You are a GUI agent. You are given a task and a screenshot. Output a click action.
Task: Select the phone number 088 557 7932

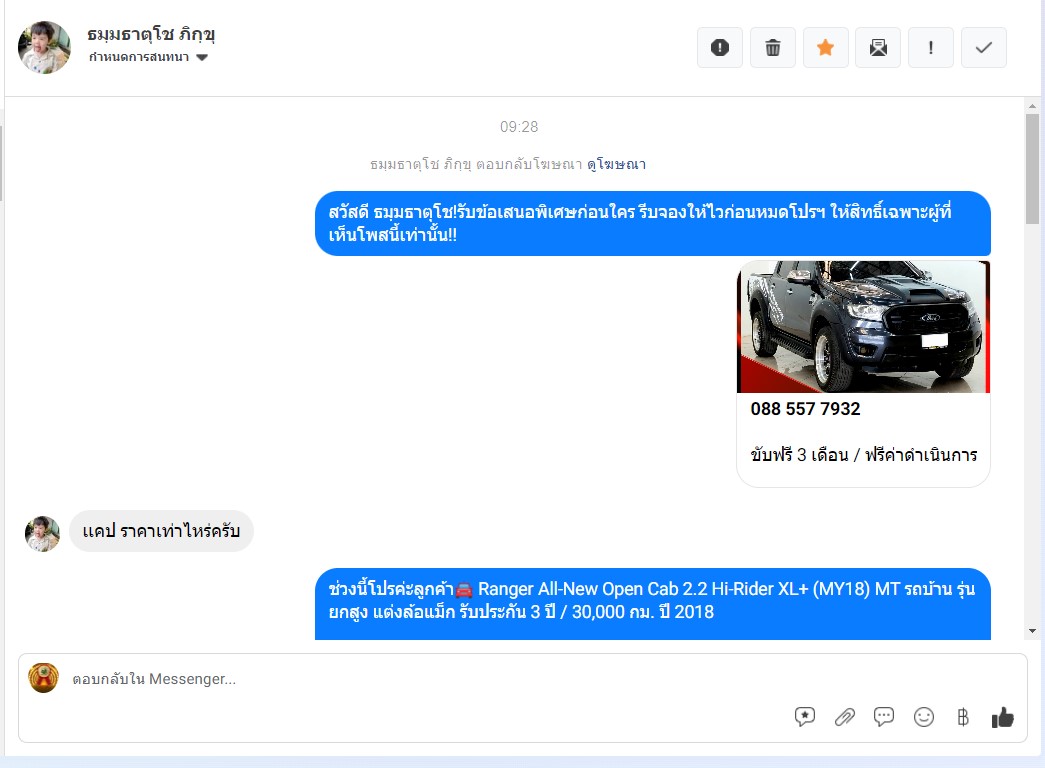click(805, 409)
